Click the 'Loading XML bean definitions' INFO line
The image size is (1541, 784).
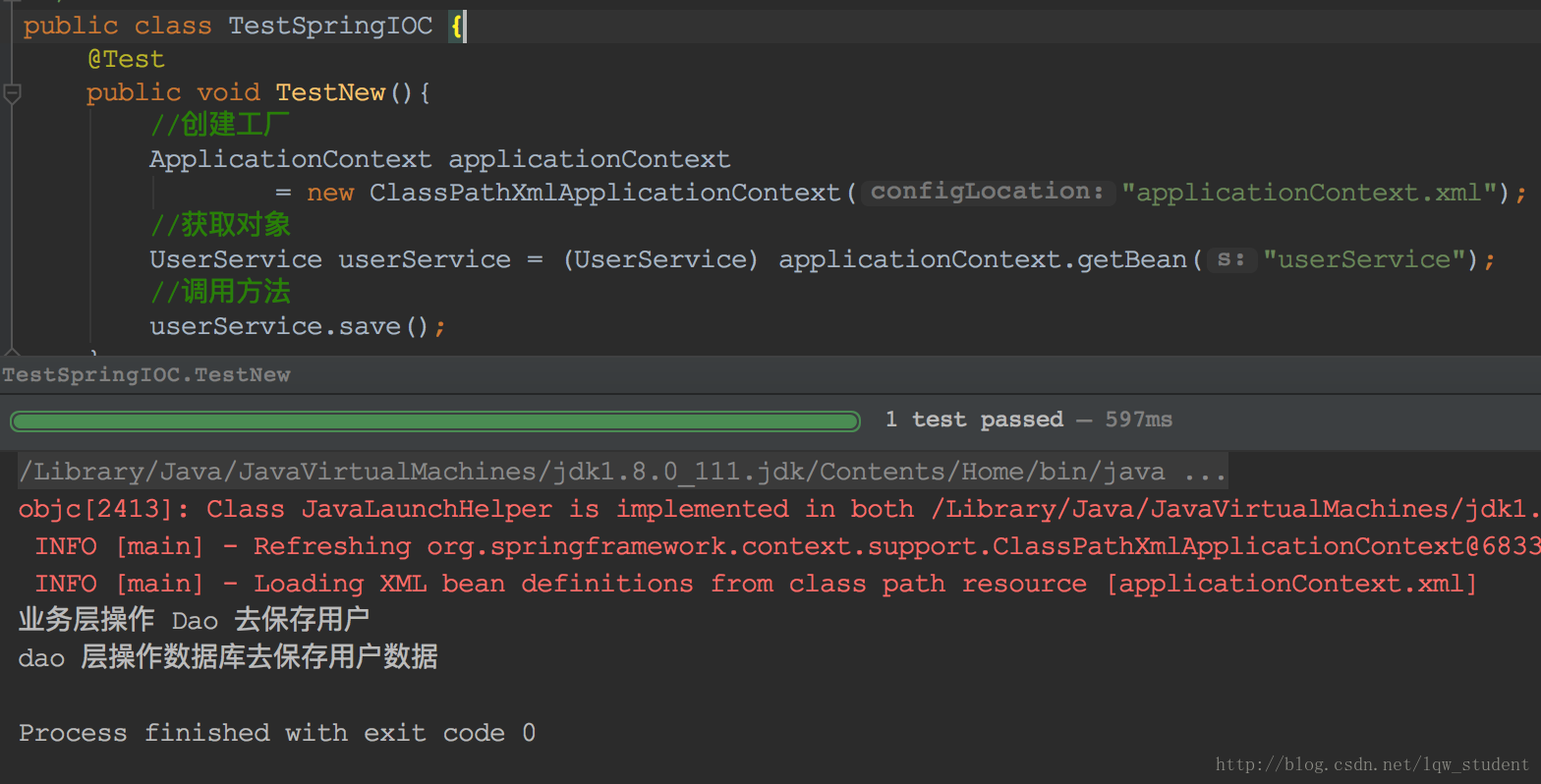756,584
